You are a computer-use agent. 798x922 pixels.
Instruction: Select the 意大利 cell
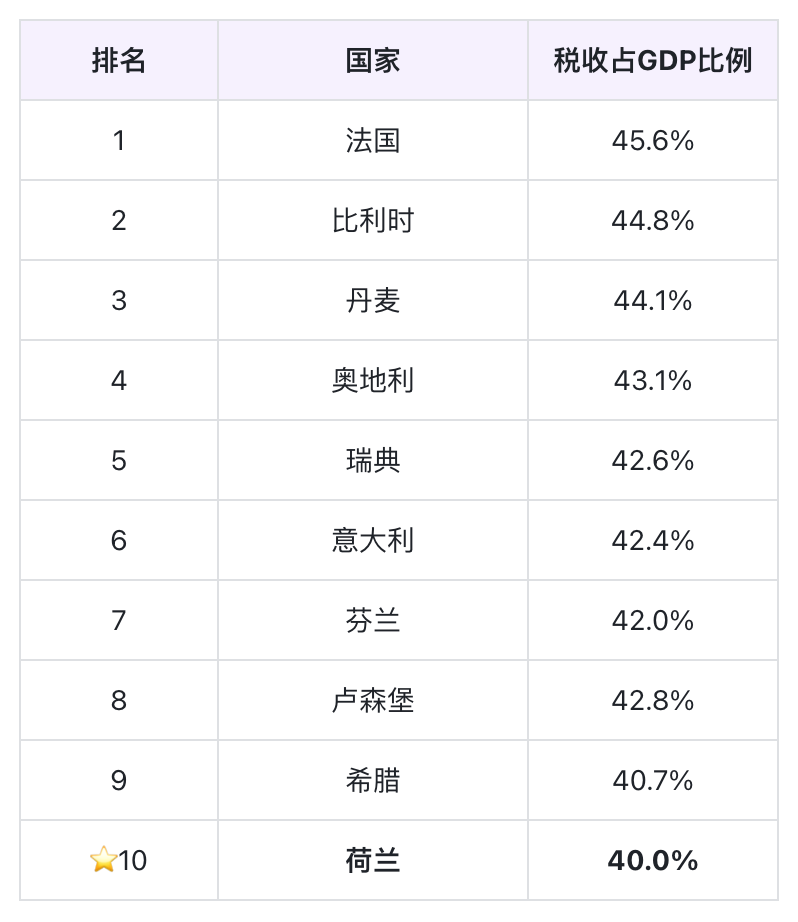click(x=373, y=540)
